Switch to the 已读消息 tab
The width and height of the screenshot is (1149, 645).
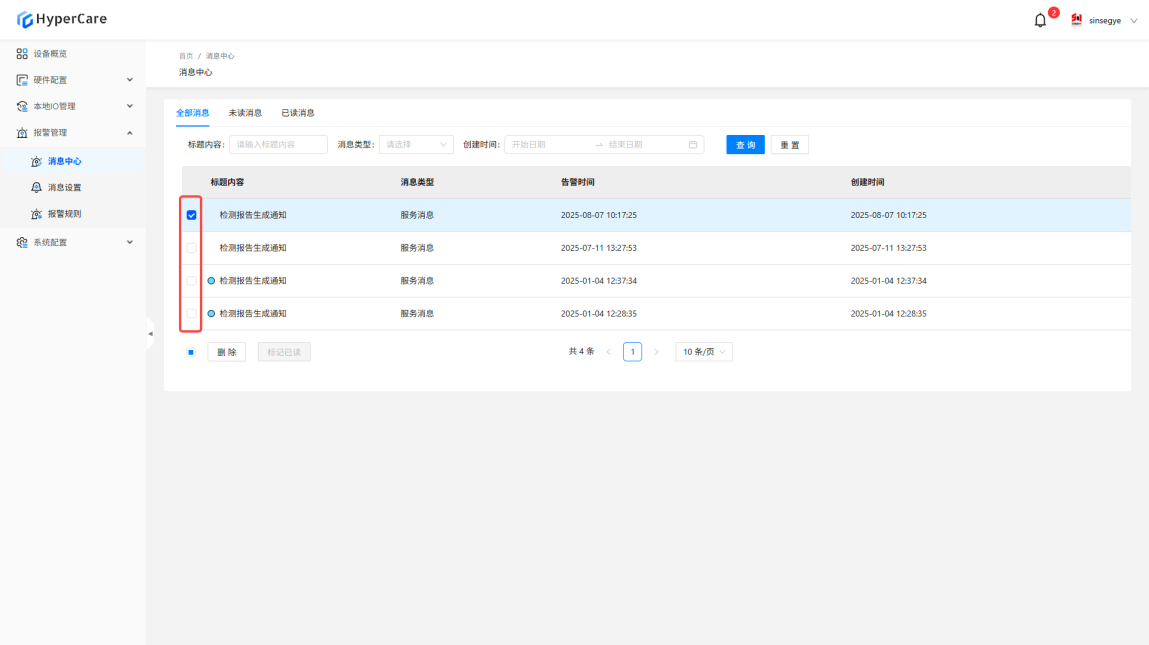coord(298,113)
